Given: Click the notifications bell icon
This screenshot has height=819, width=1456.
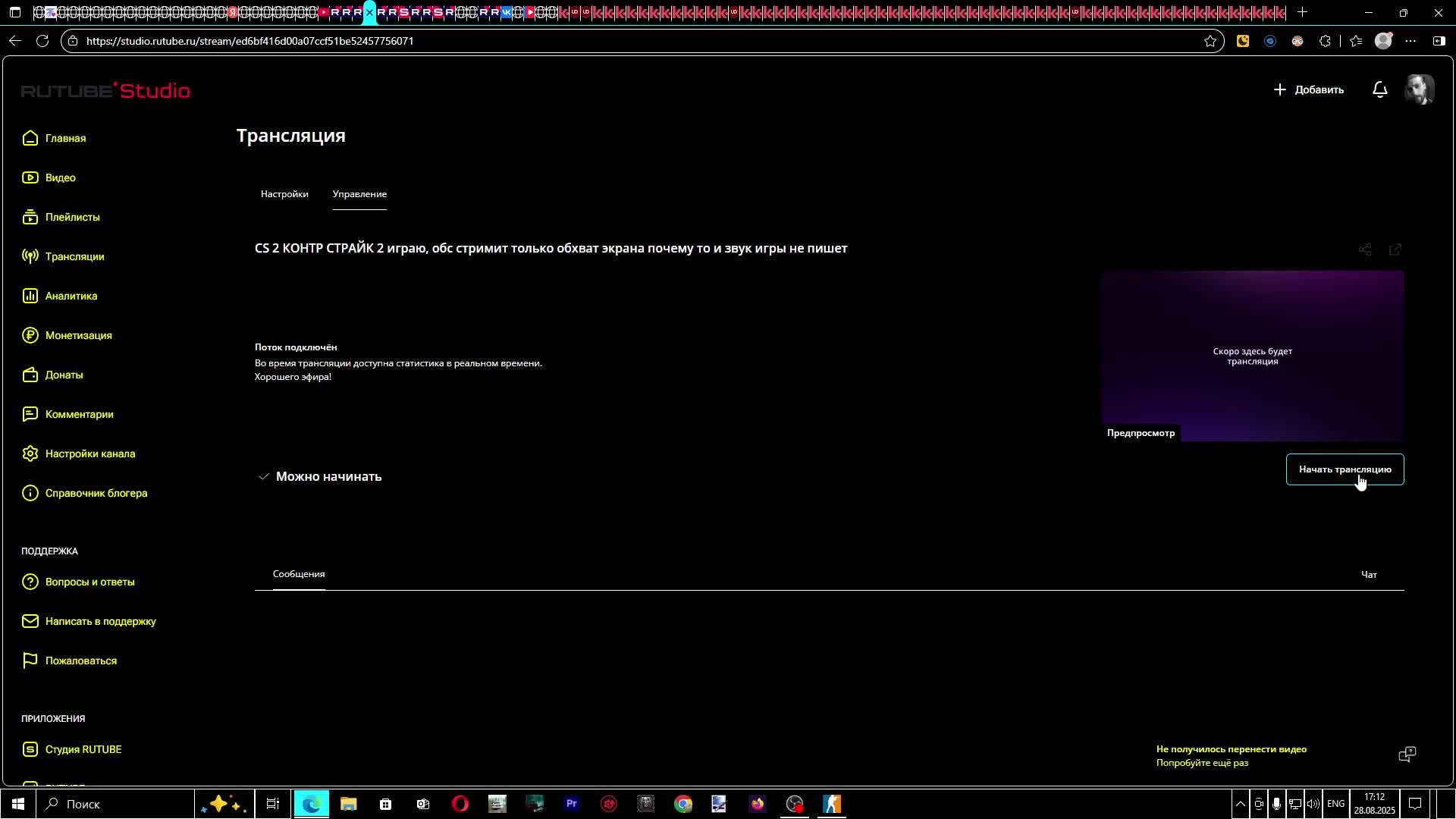Looking at the screenshot, I should click(1379, 89).
